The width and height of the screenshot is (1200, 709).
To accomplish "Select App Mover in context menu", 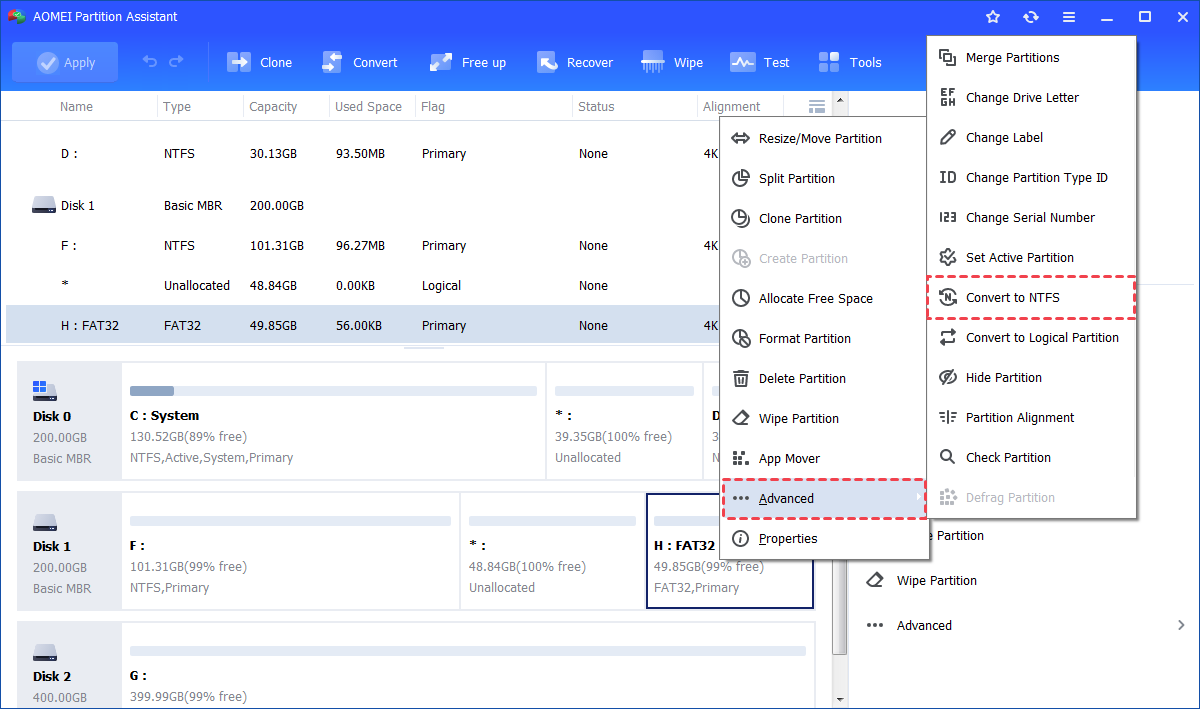I will [823, 458].
